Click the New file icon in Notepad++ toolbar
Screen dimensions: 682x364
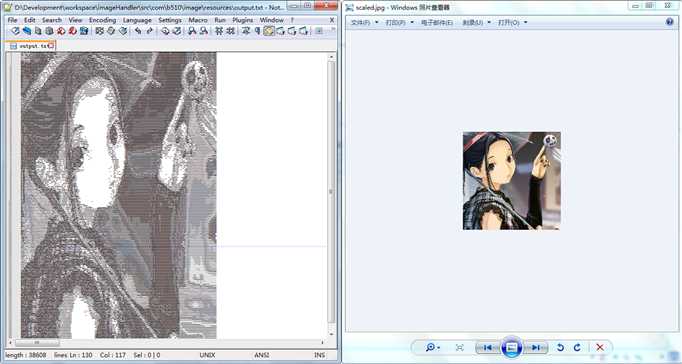[x=16, y=30]
